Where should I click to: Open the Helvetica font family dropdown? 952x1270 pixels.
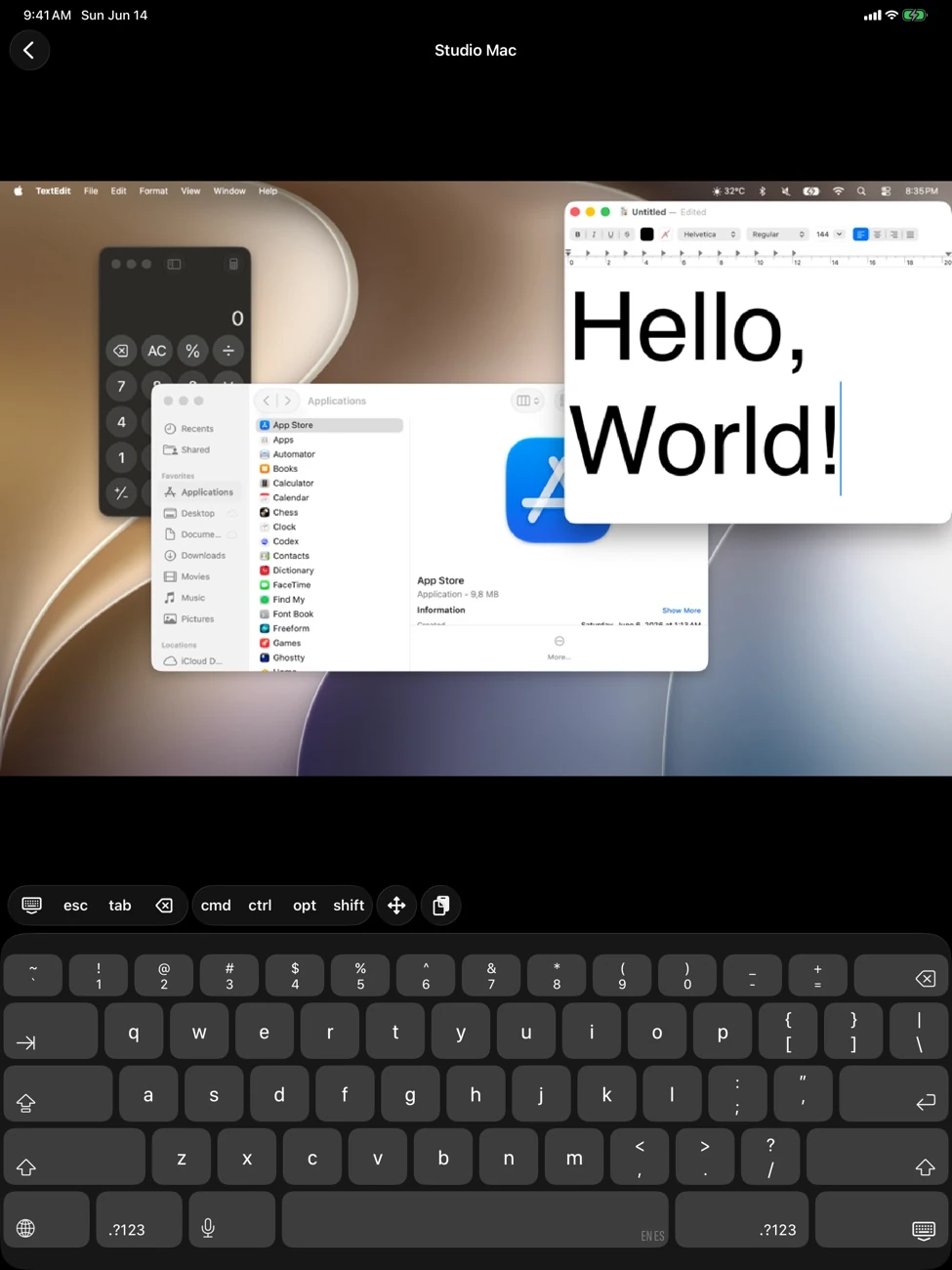[x=709, y=234]
